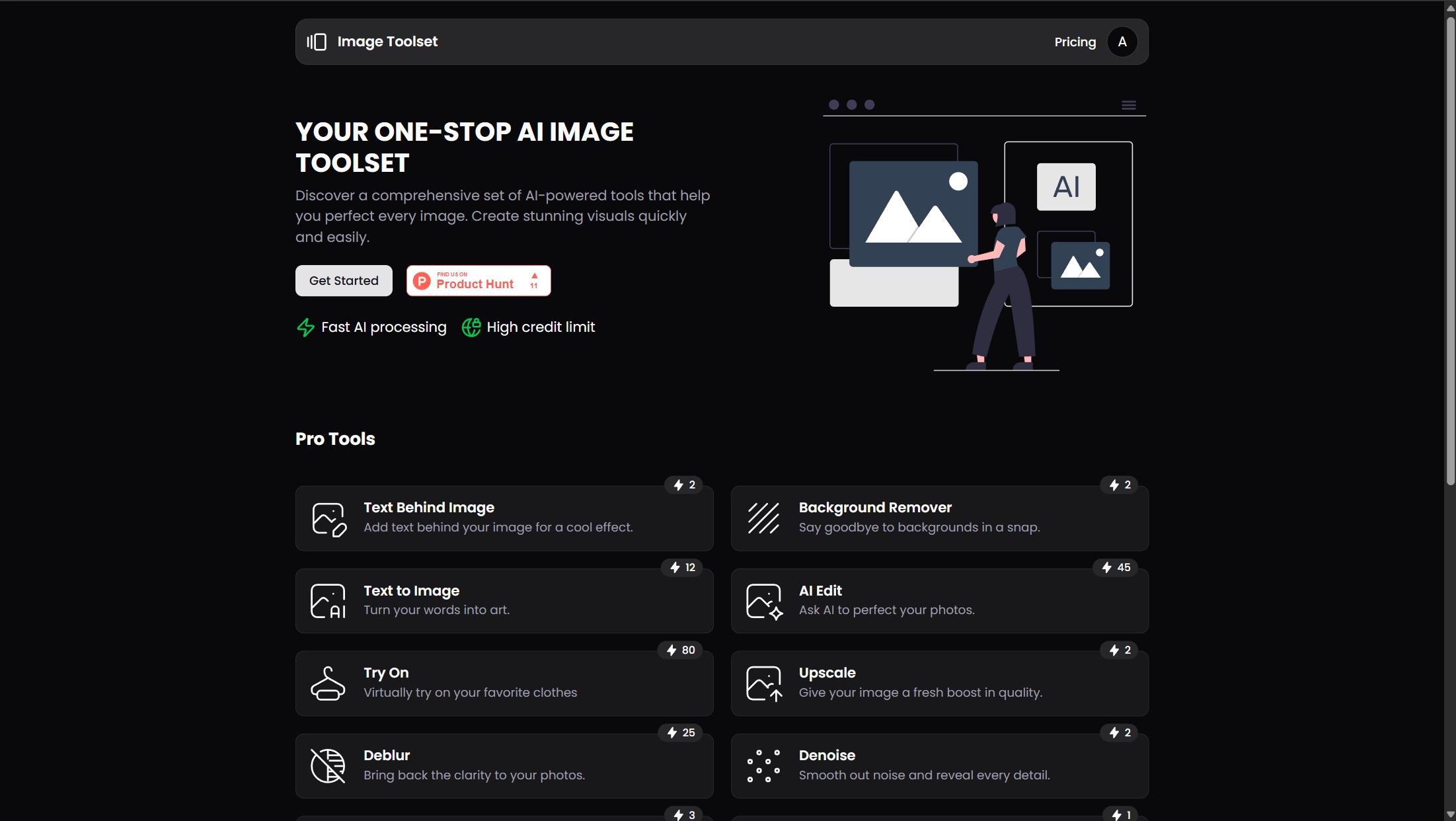Open the Image Toolset home link
The image size is (1456, 821).
[372, 42]
